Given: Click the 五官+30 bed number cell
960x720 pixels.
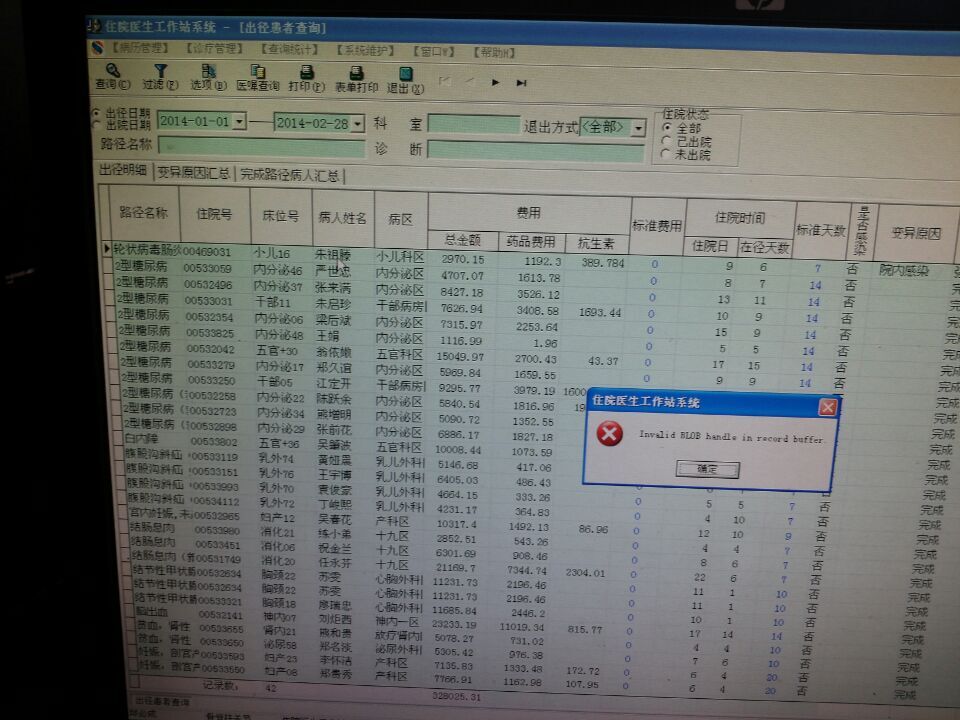Looking at the screenshot, I should coord(277,350).
